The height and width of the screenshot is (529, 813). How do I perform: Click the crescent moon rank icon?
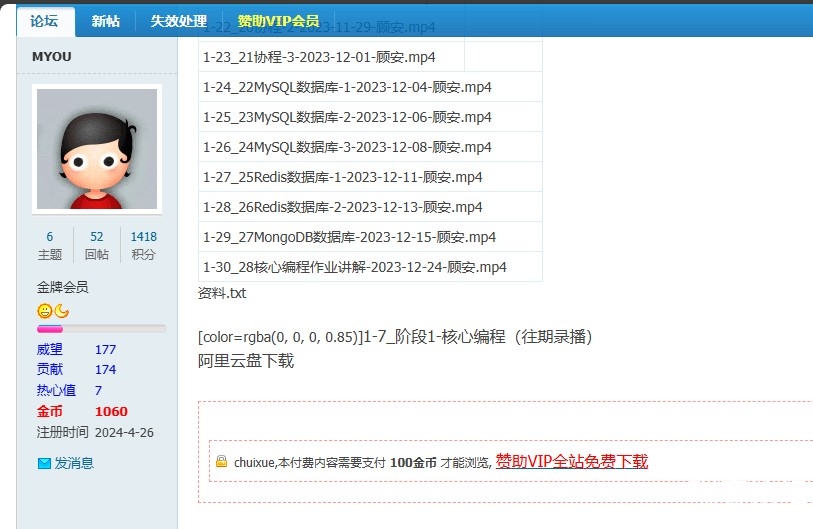[61, 311]
